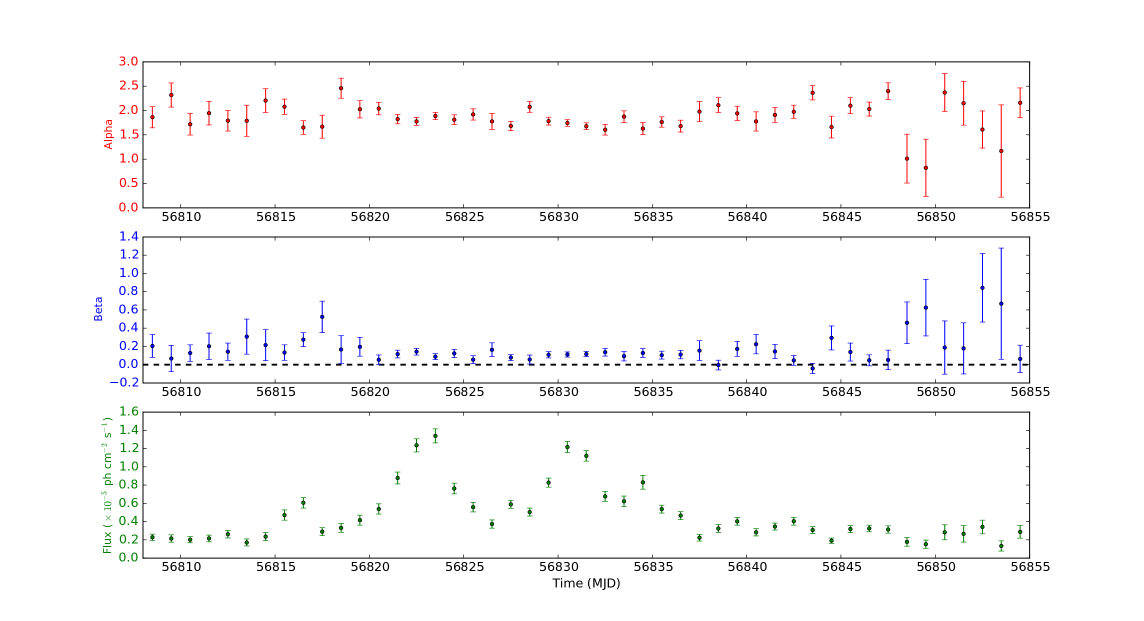Select the last Alpha data point near 56854.5

coord(1020,103)
